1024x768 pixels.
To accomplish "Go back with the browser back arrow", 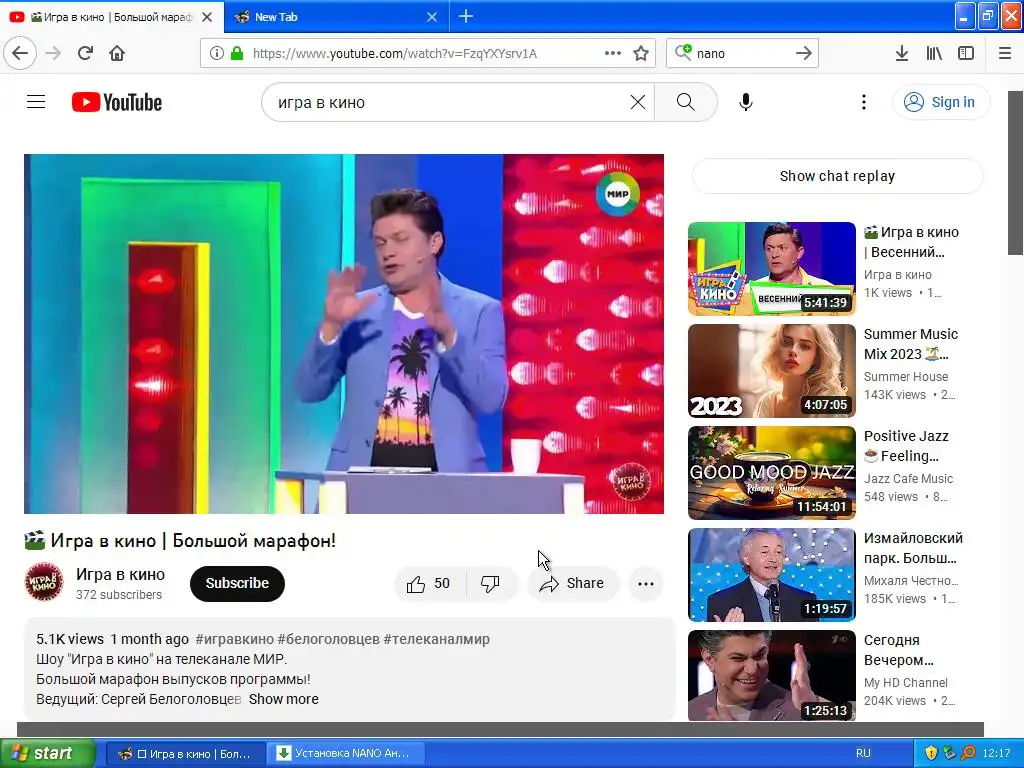I will (20, 53).
